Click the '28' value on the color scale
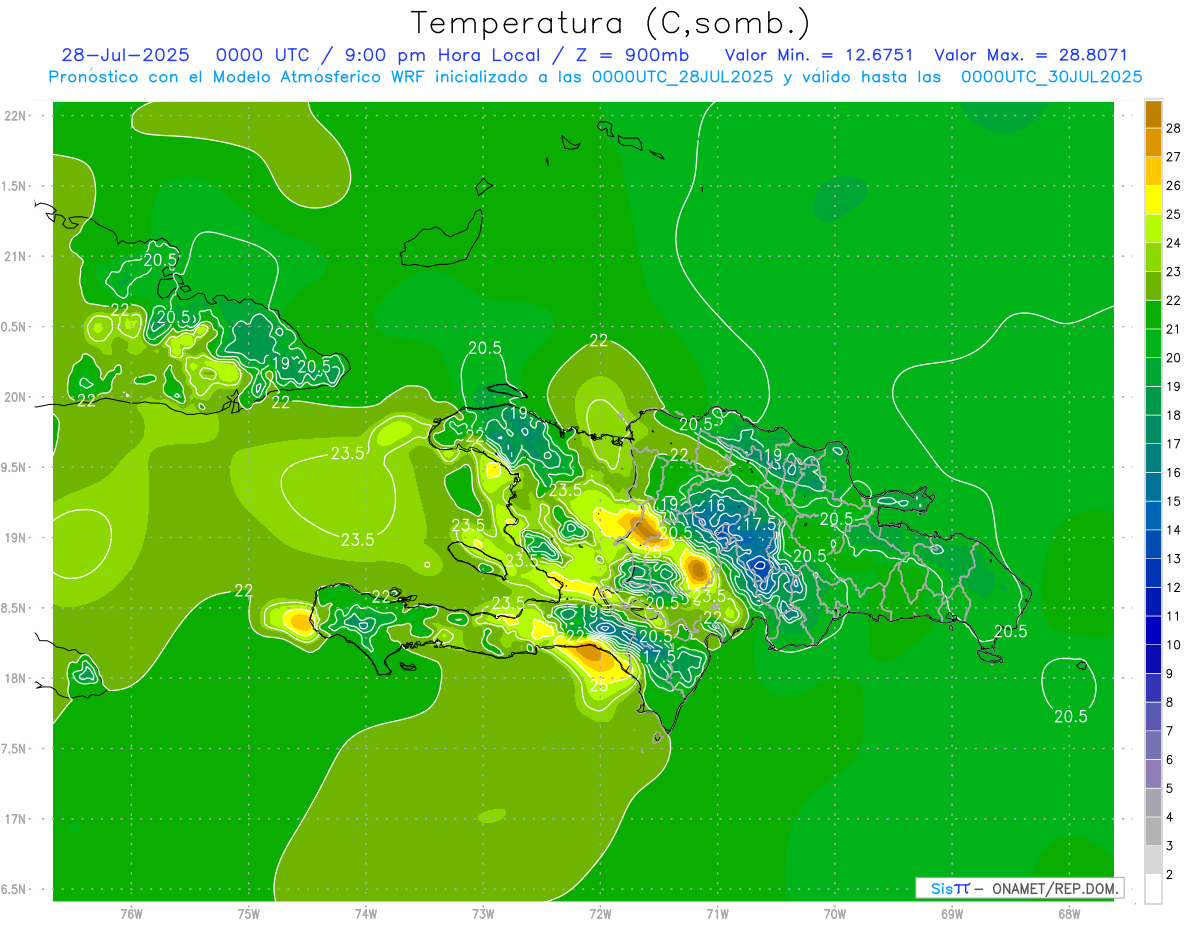 [x=1174, y=128]
